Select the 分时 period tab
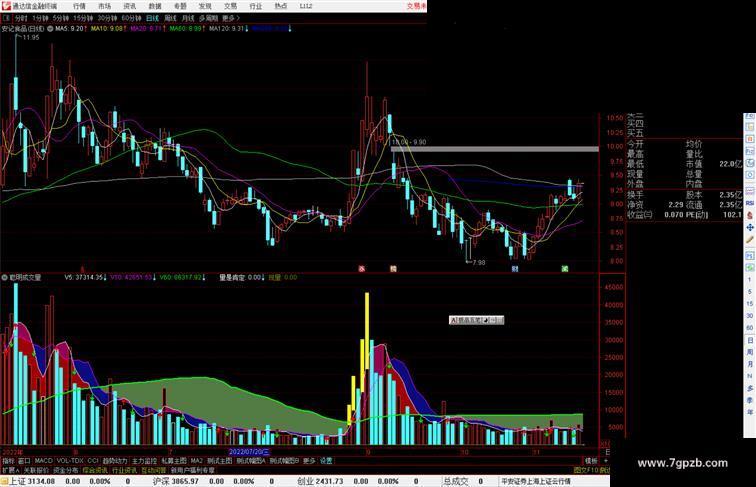 tap(21, 18)
